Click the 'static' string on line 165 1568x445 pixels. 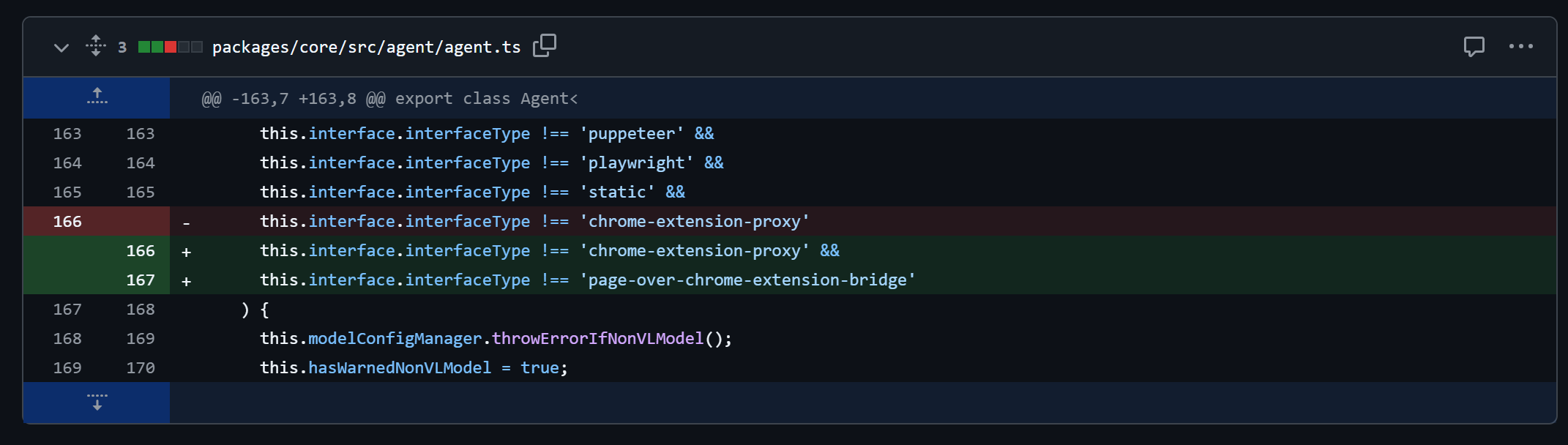pyautogui.click(x=617, y=192)
